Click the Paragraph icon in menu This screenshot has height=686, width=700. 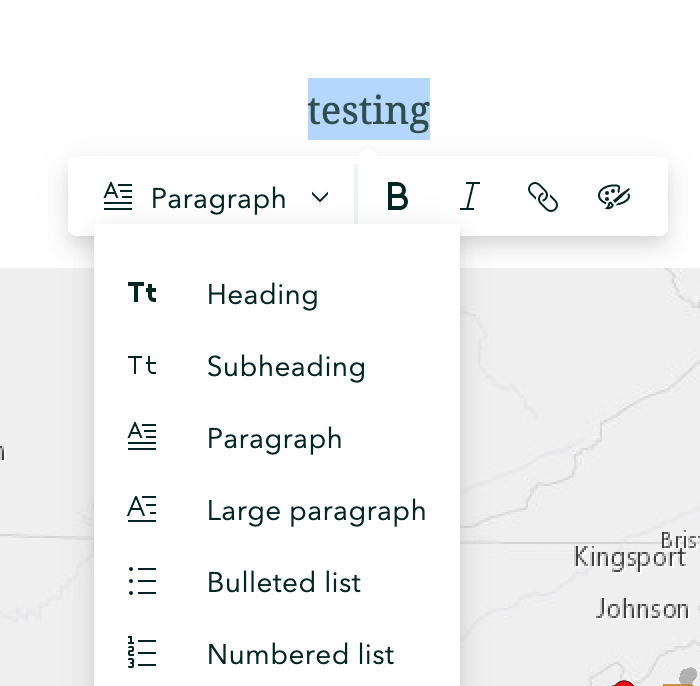(143, 438)
